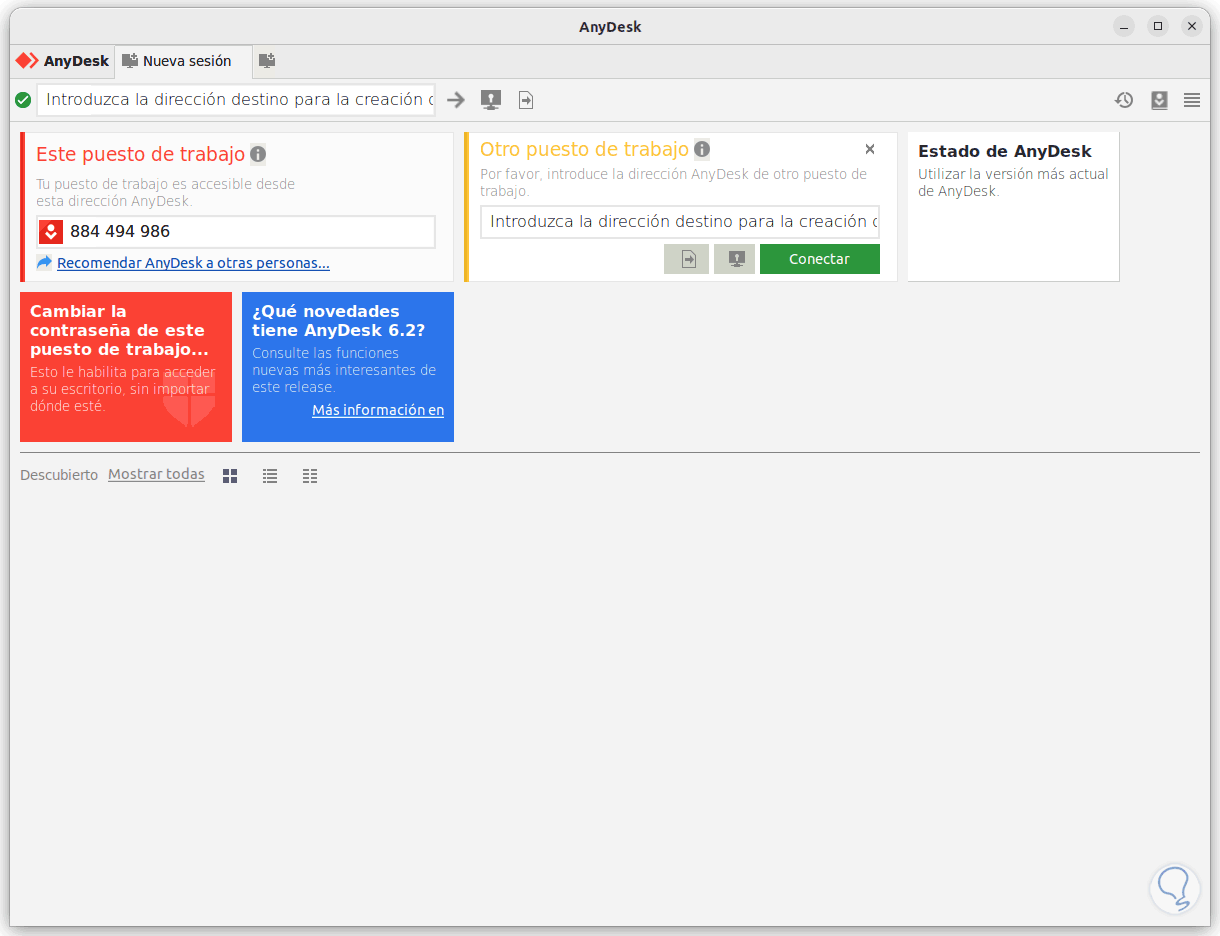Click the connect arrow in the toolbar
This screenshot has width=1220, height=936.
click(456, 100)
